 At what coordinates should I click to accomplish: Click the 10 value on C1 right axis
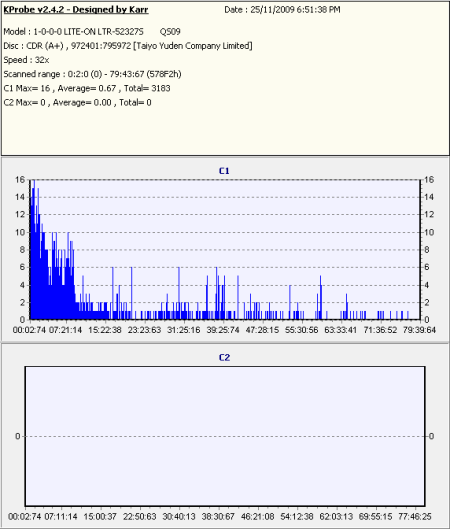428,232
